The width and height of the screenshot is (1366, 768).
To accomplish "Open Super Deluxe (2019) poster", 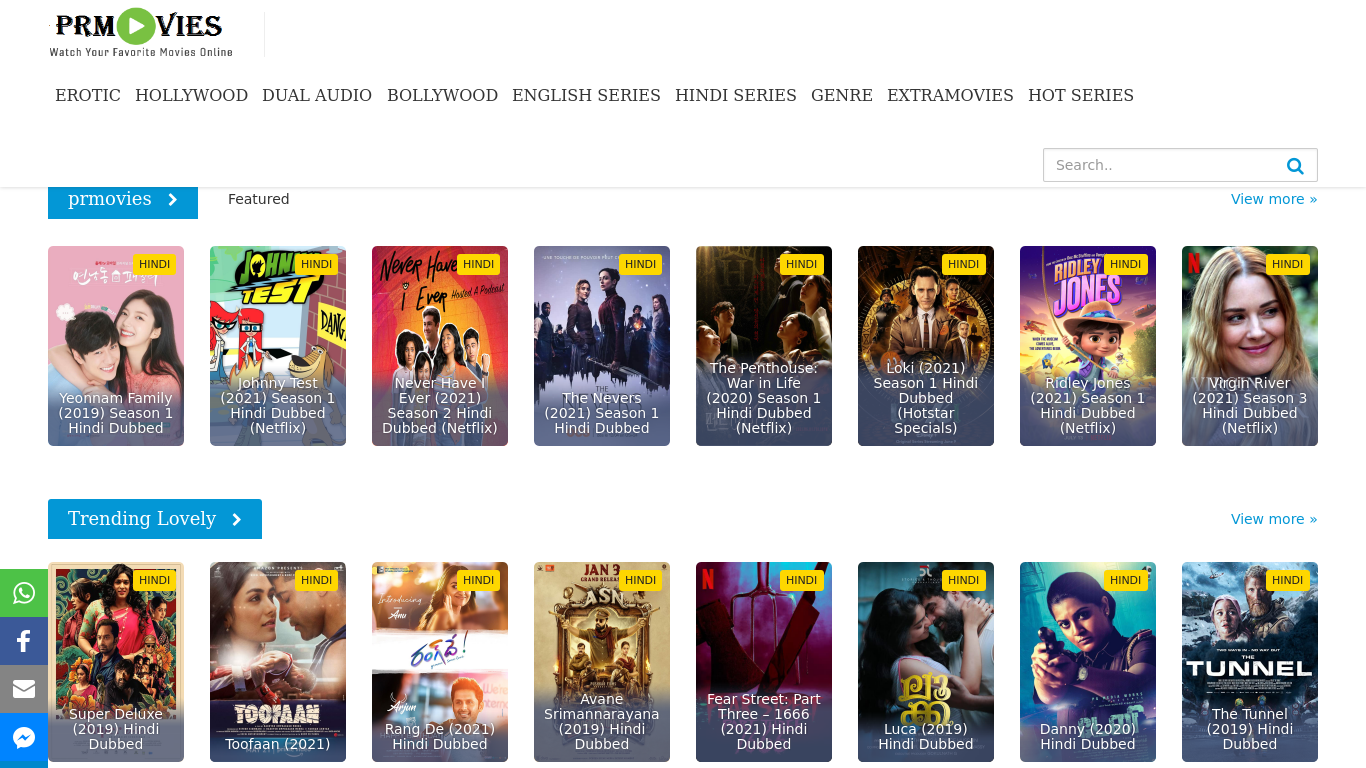I will [x=116, y=662].
